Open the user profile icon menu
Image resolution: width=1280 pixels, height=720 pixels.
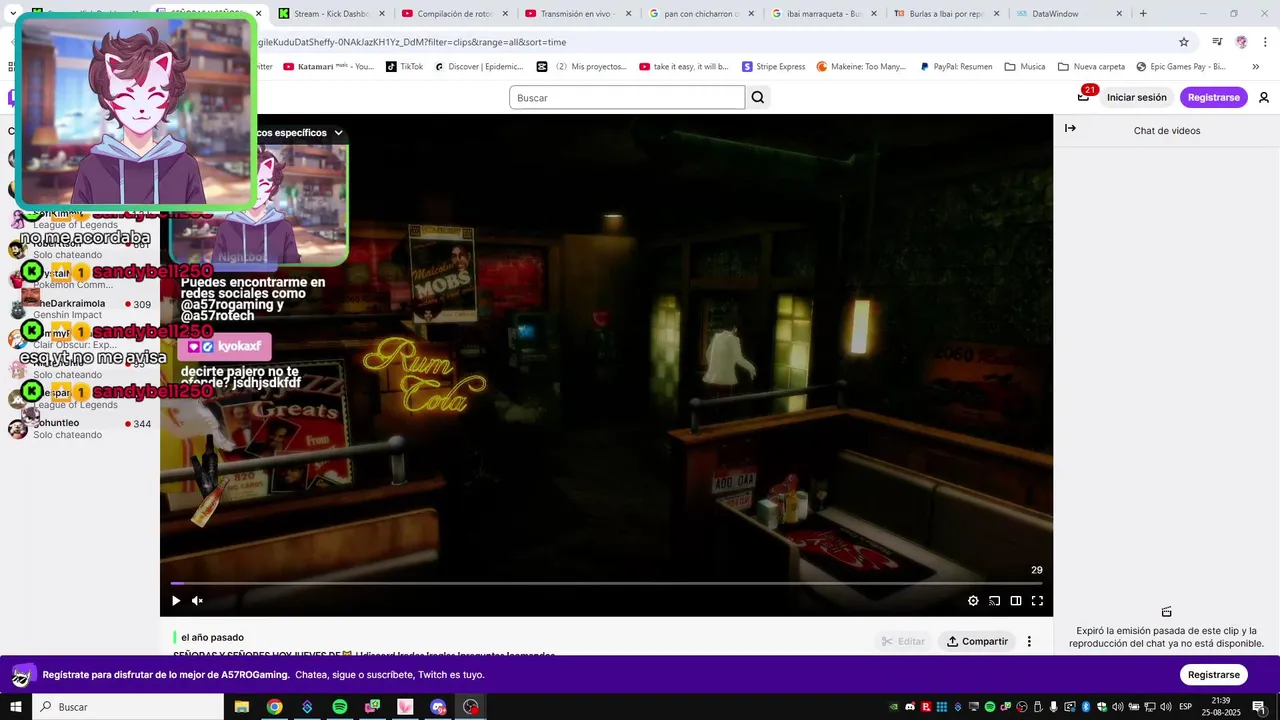point(1264,97)
